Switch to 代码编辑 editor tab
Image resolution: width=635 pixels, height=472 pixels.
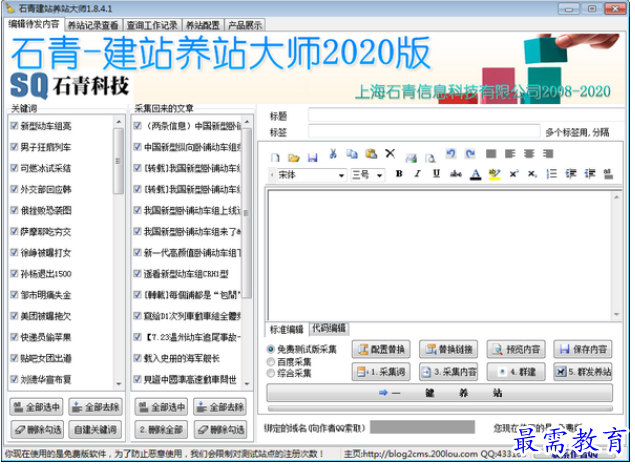(x=329, y=328)
